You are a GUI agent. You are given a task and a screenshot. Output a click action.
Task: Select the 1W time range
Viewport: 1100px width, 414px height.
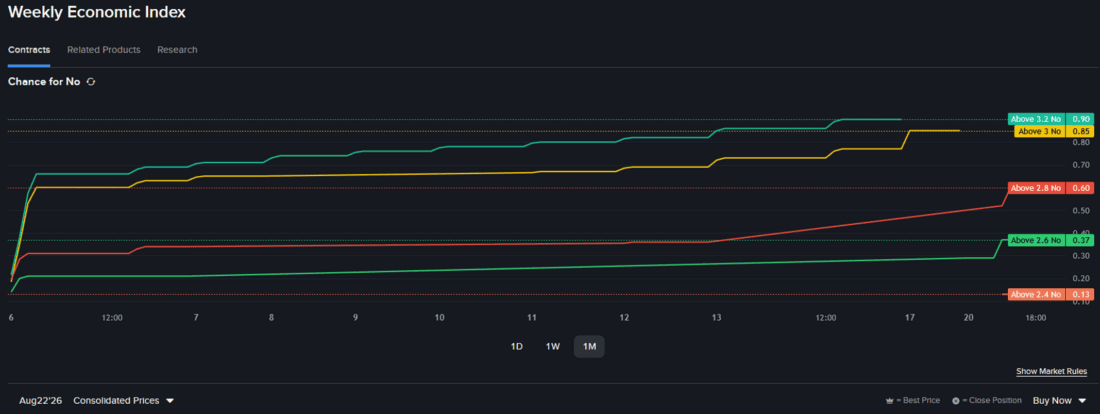[x=553, y=347]
